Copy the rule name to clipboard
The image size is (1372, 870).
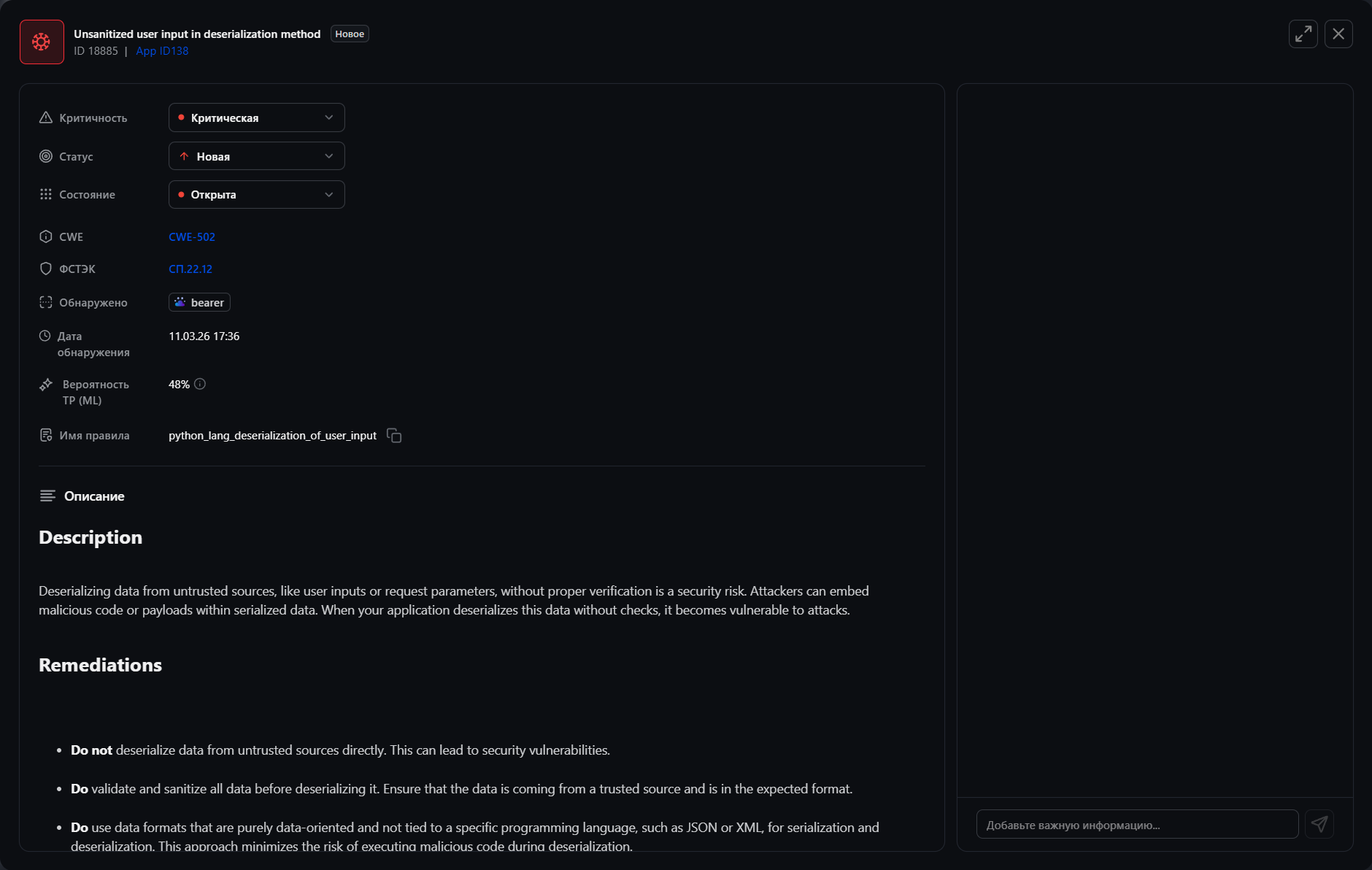point(394,436)
